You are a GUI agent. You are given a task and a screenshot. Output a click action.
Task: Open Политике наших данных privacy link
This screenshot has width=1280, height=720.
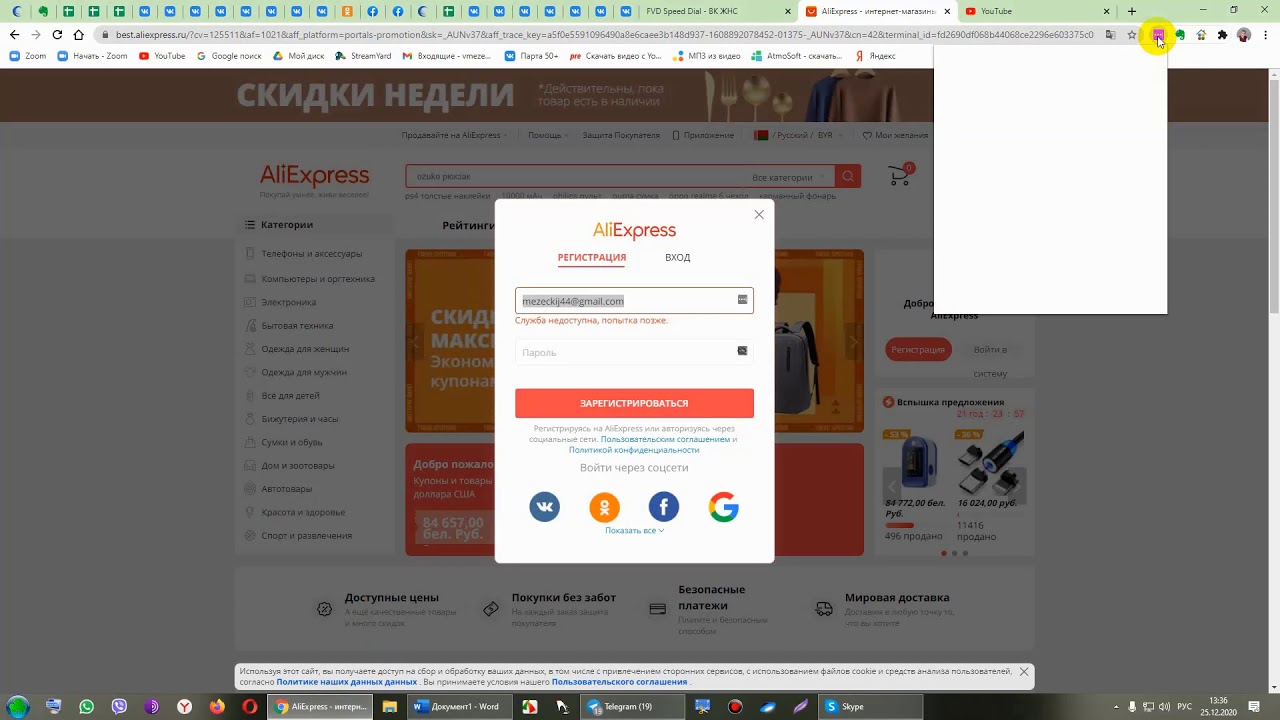(x=347, y=682)
